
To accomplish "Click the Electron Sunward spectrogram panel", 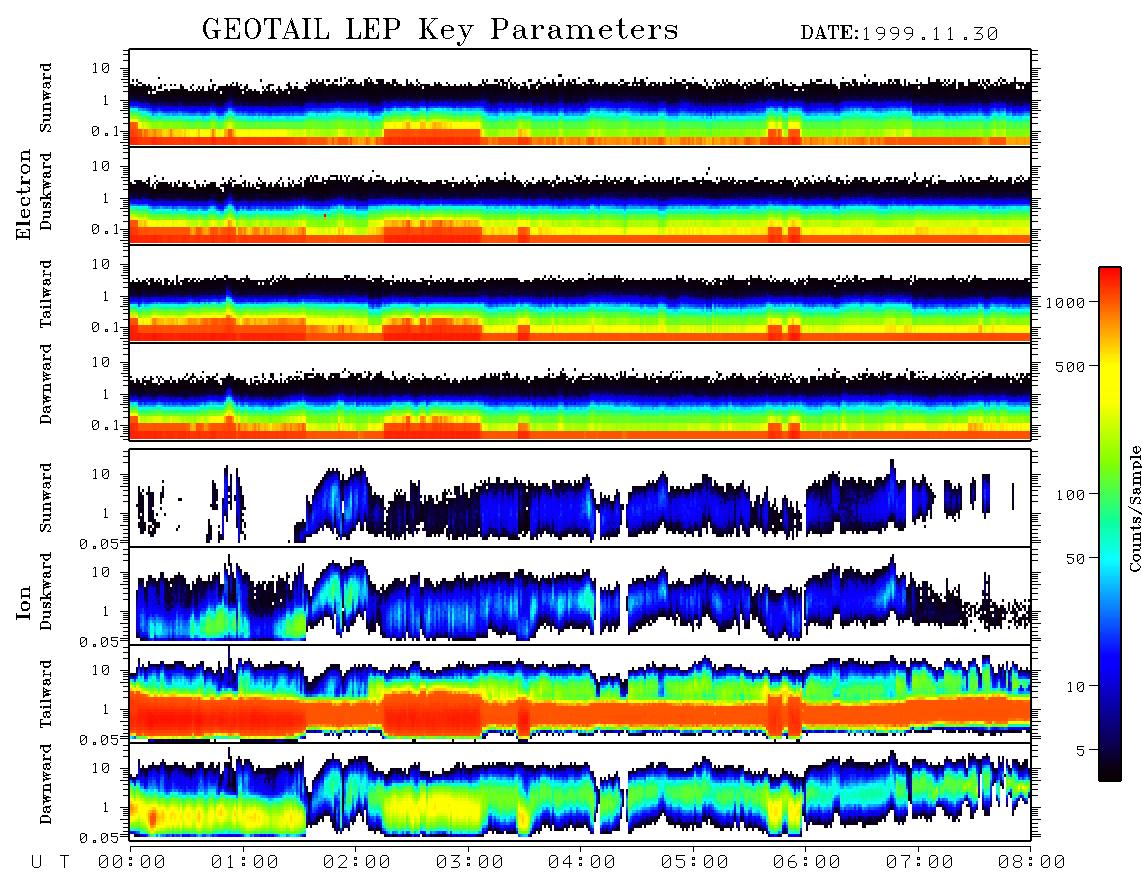I will (x=580, y=97).
